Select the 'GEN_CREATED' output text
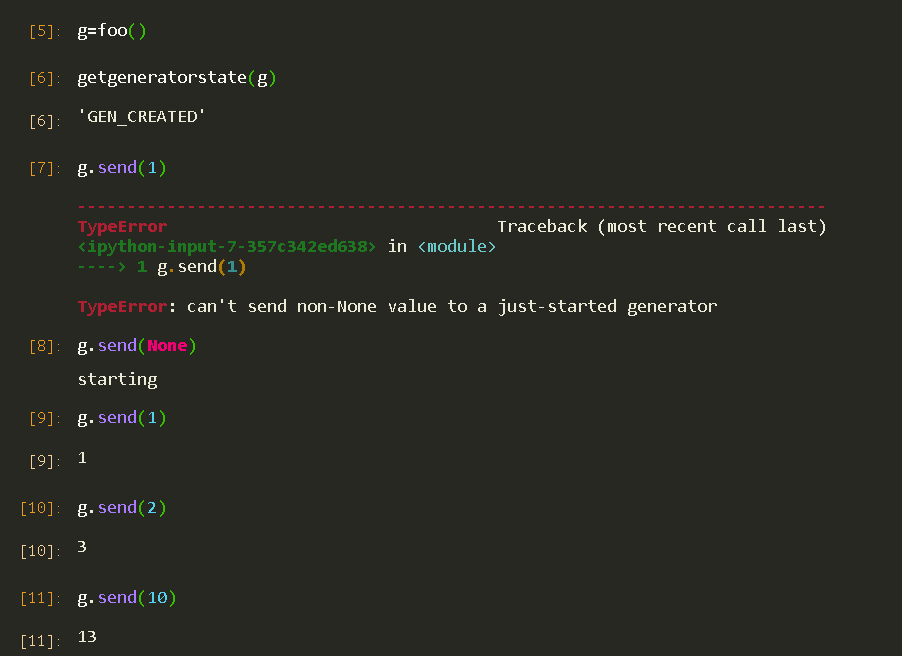Viewport: 902px width, 656px height. [142, 117]
